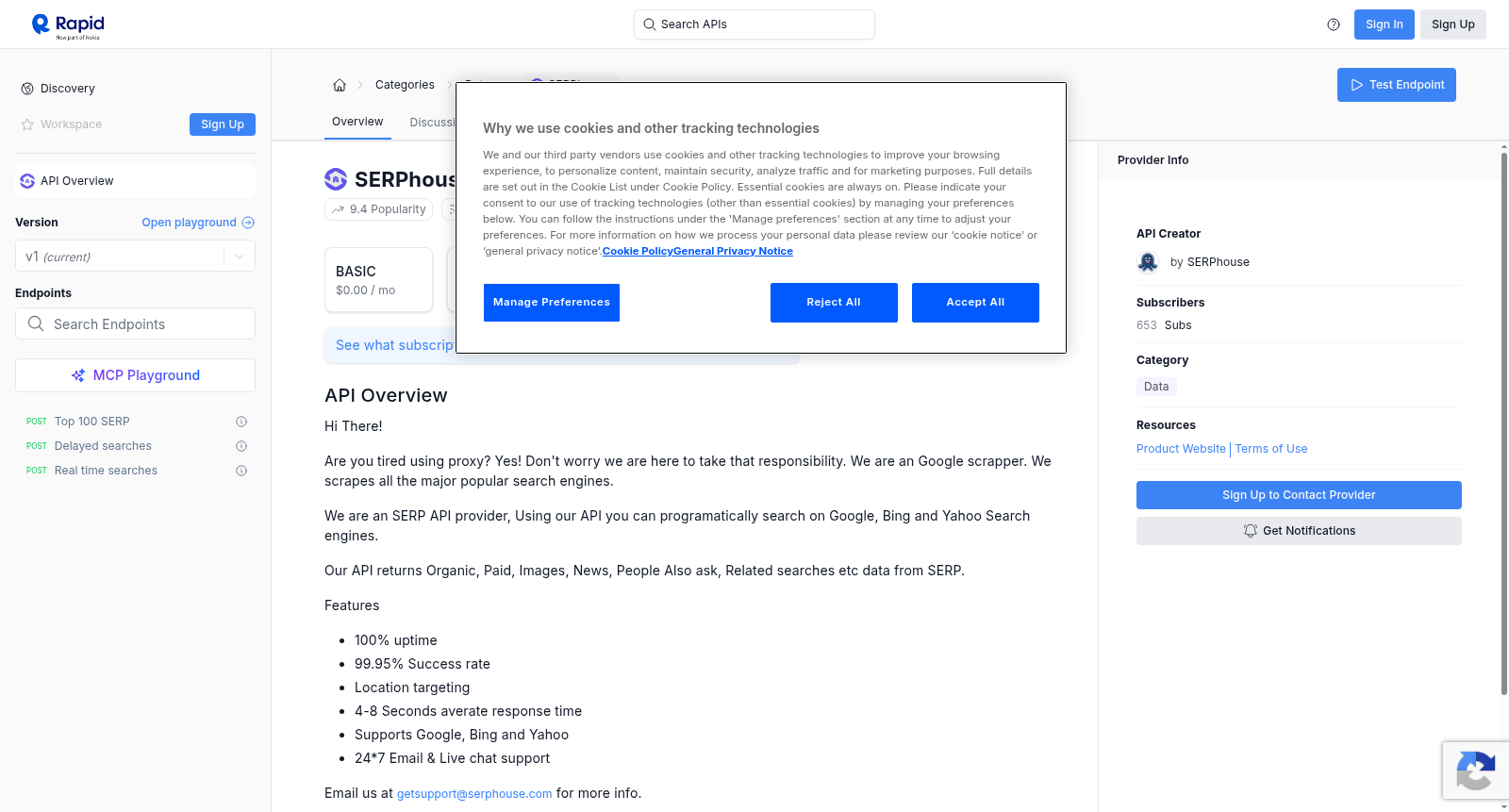Open the Real time searches endpoint
The image size is (1509, 812).
(106, 471)
